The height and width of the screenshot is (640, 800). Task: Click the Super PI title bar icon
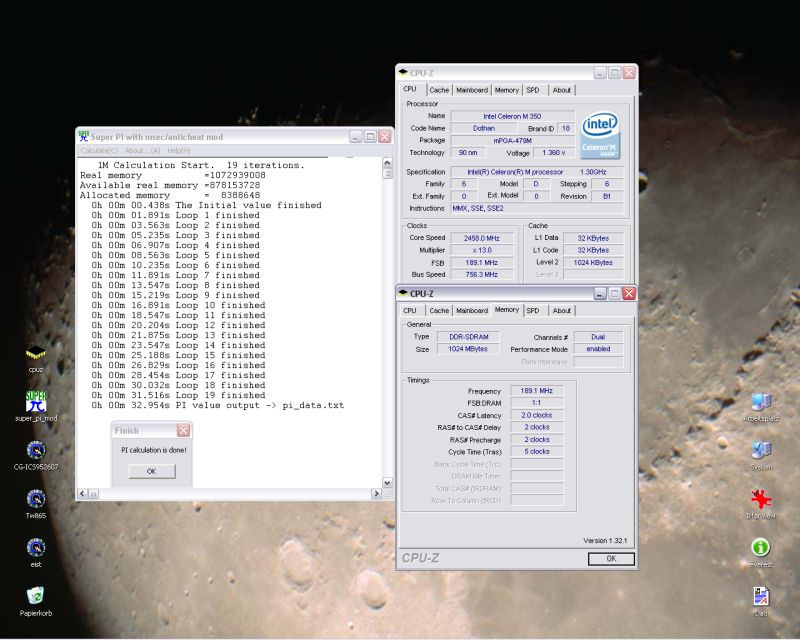(83, 136)
